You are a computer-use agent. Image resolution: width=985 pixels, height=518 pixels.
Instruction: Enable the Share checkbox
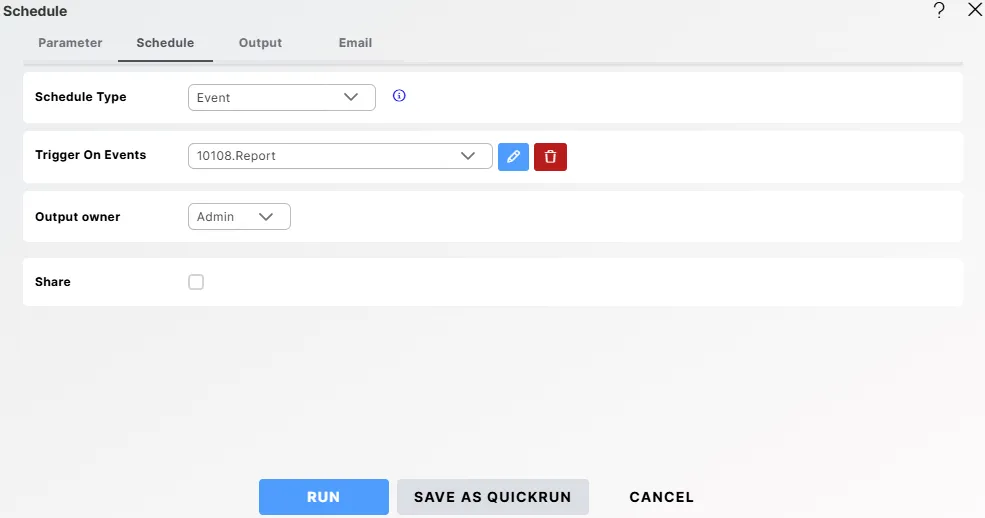196,282
